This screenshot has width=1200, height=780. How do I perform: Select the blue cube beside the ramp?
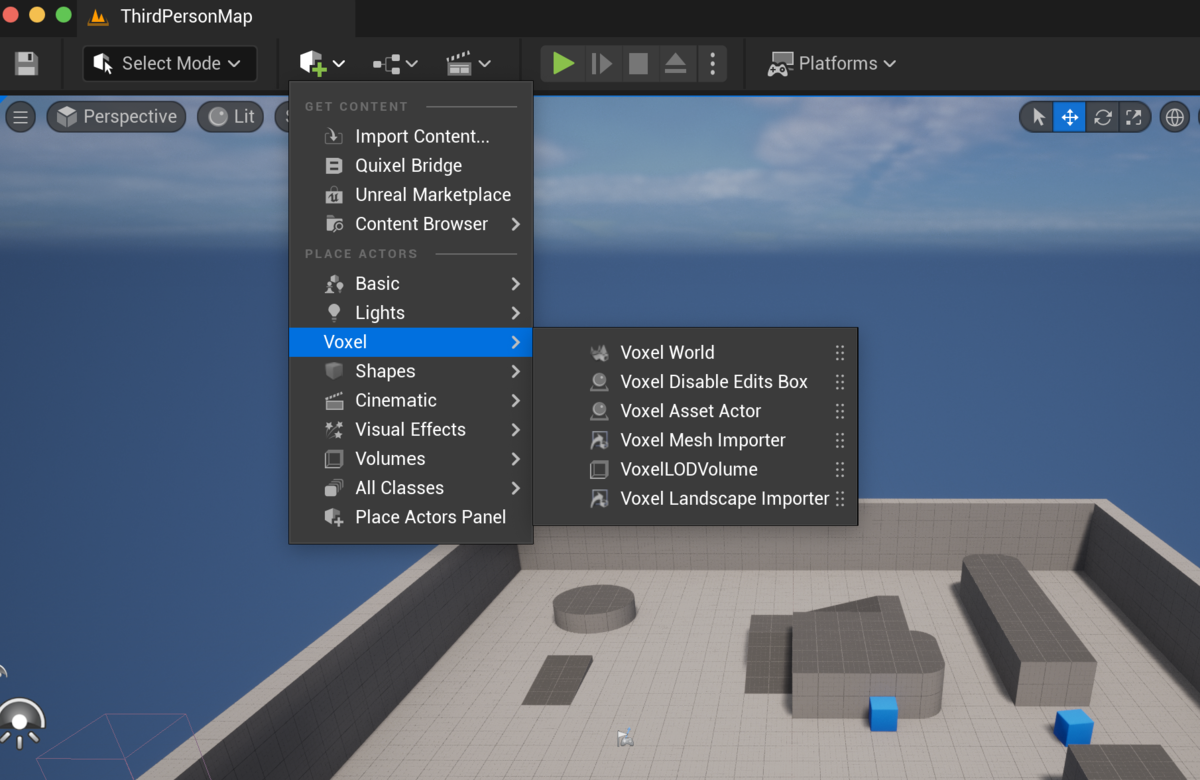(x=883, y=713)
